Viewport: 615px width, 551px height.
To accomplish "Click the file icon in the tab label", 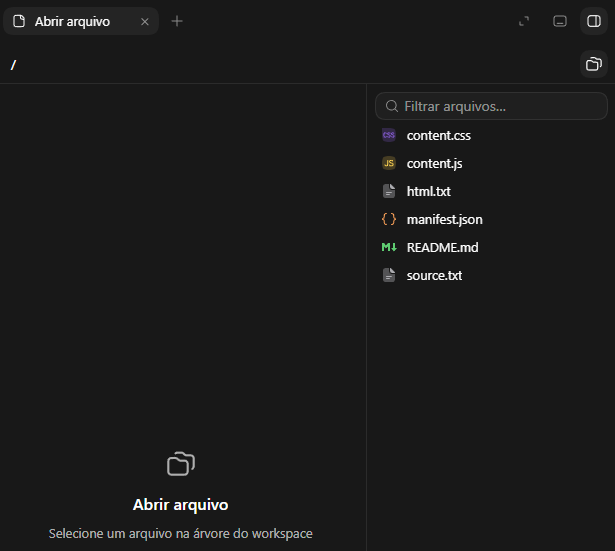I will point(19,21).
